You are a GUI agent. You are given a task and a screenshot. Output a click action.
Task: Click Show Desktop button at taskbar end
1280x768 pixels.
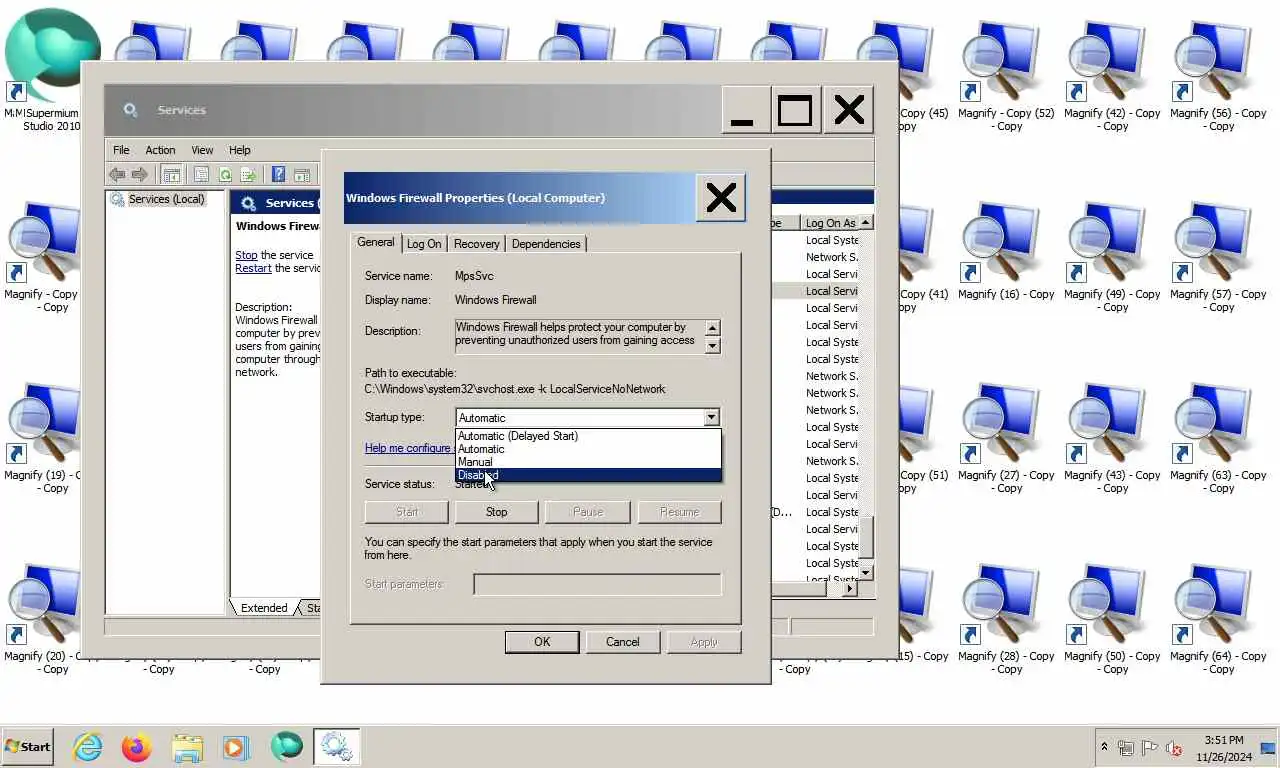coord(1270,747)
